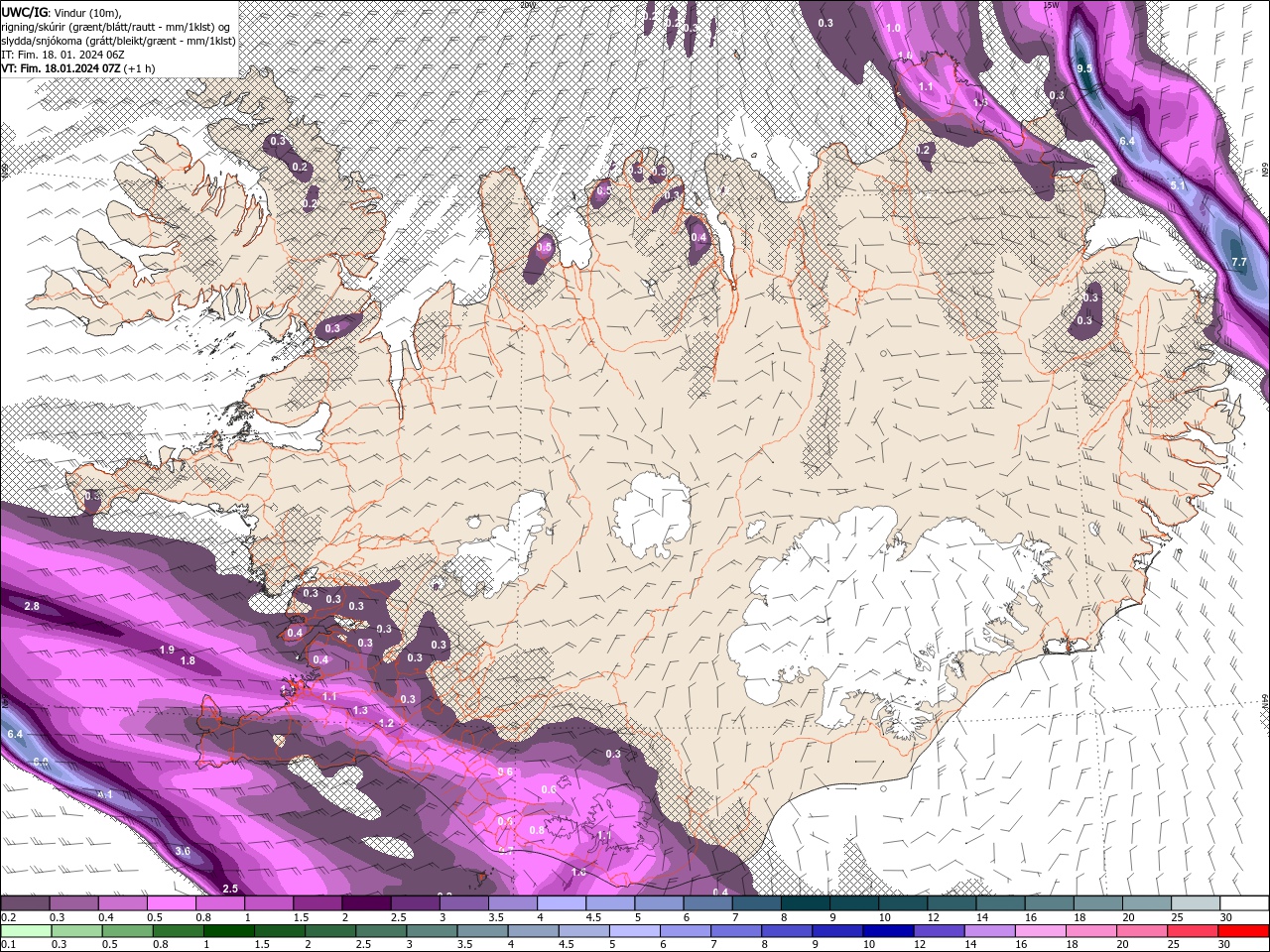Select the 1.2 precipitation label on map
Image resolution: width=1270 pixels, height=952 pixels.
click(386, 724)
